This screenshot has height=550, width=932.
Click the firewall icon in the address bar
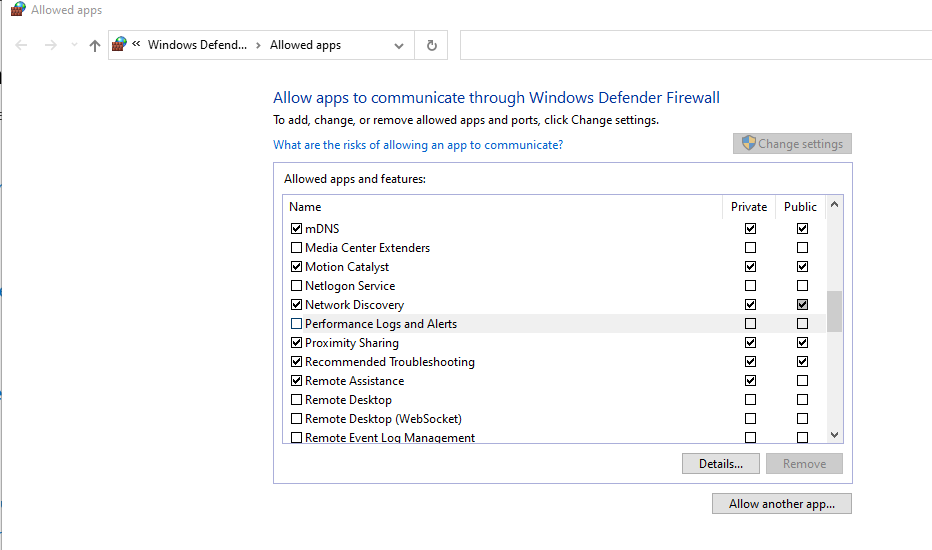coord(119,45)
